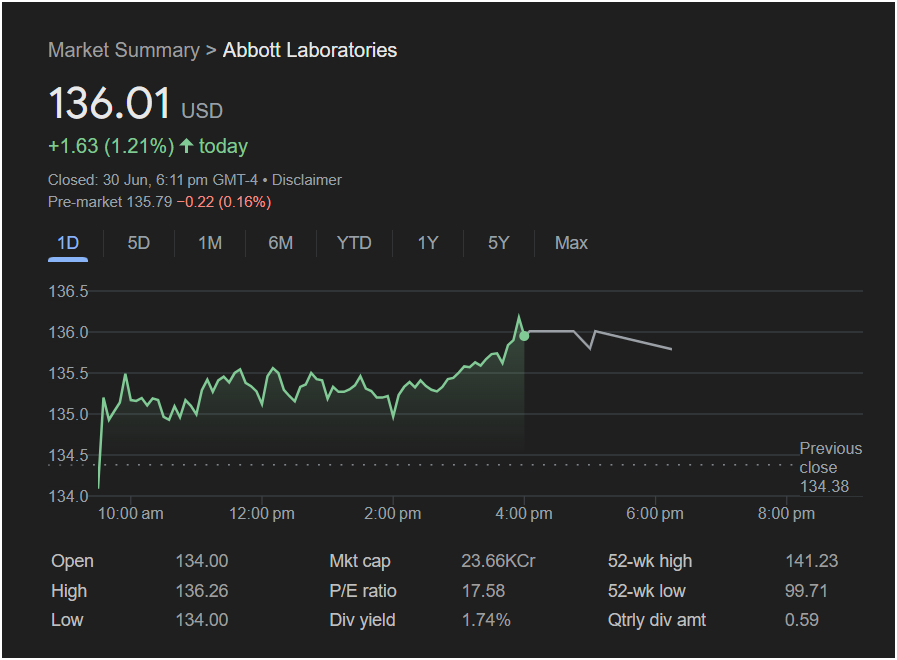
Task: Click the USD currency label
Action: pos(202,111)
